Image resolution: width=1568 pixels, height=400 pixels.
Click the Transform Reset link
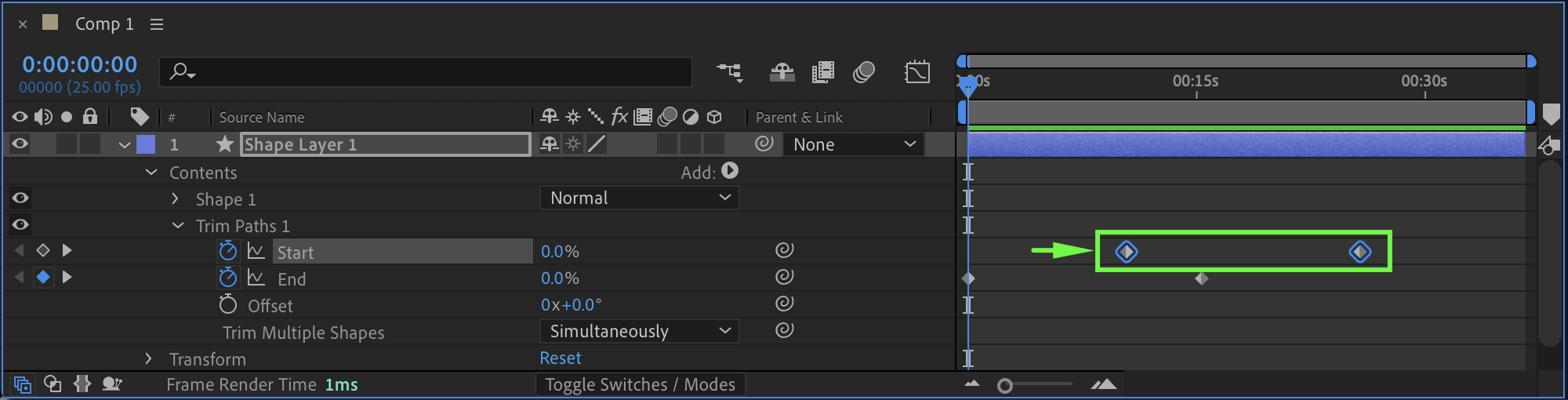(x=561, y=358)
